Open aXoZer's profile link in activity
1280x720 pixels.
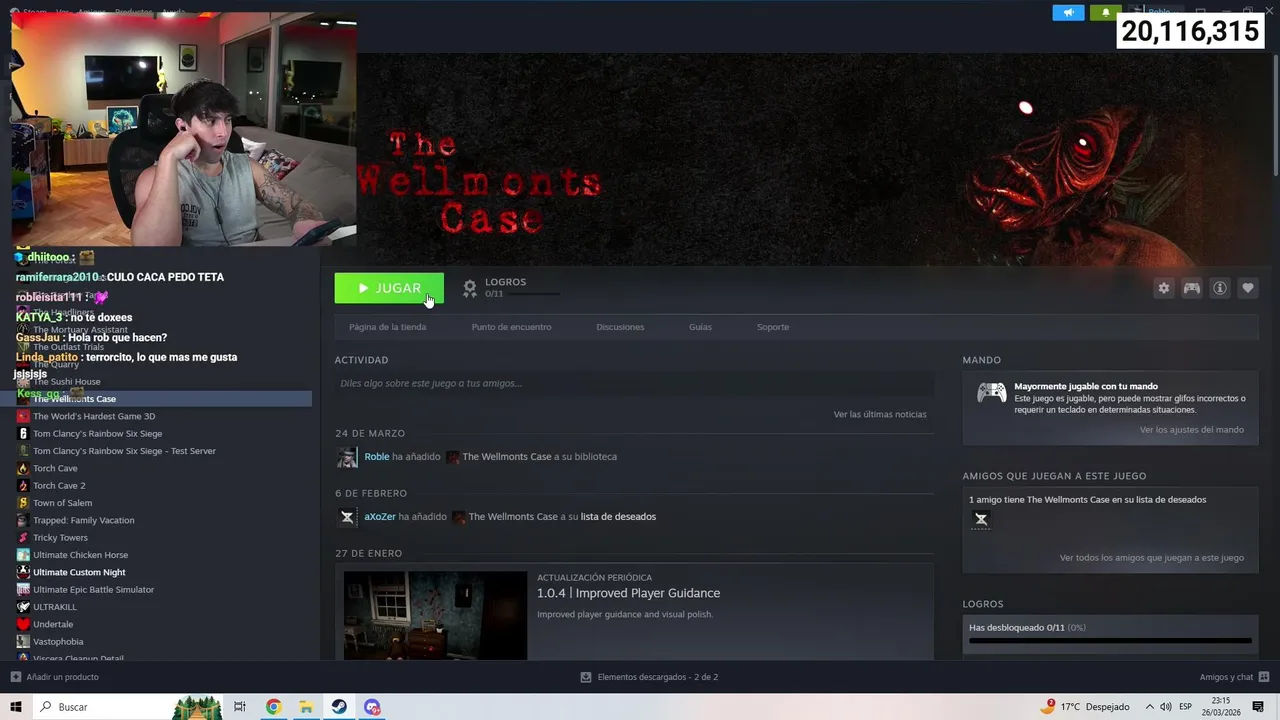(380, 517)
